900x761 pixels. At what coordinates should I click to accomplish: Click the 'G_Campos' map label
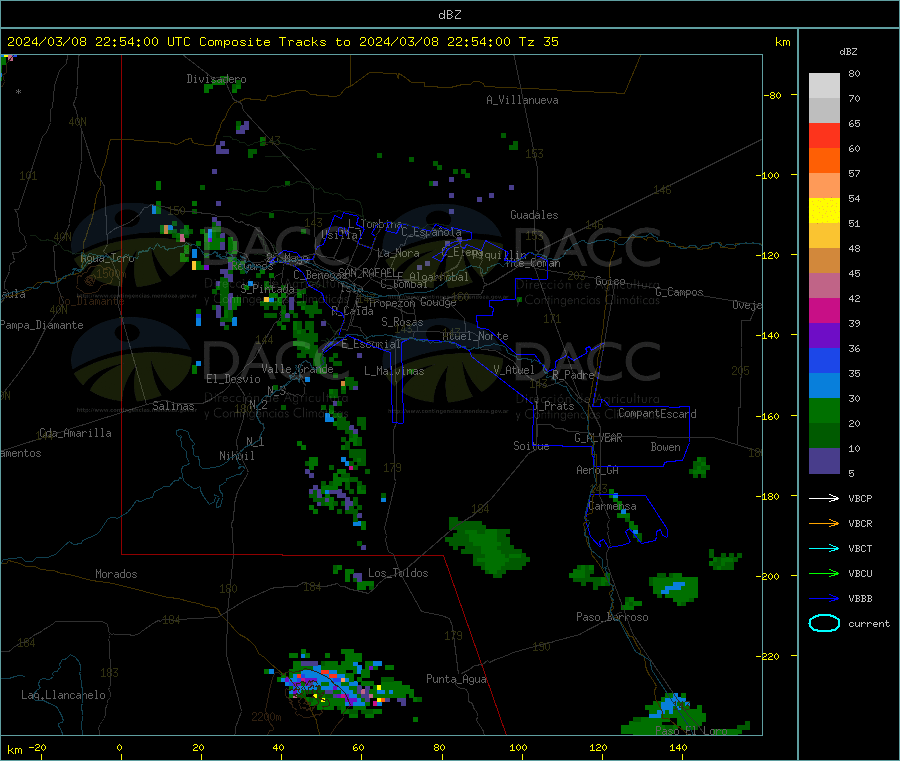tap(679, 292)
